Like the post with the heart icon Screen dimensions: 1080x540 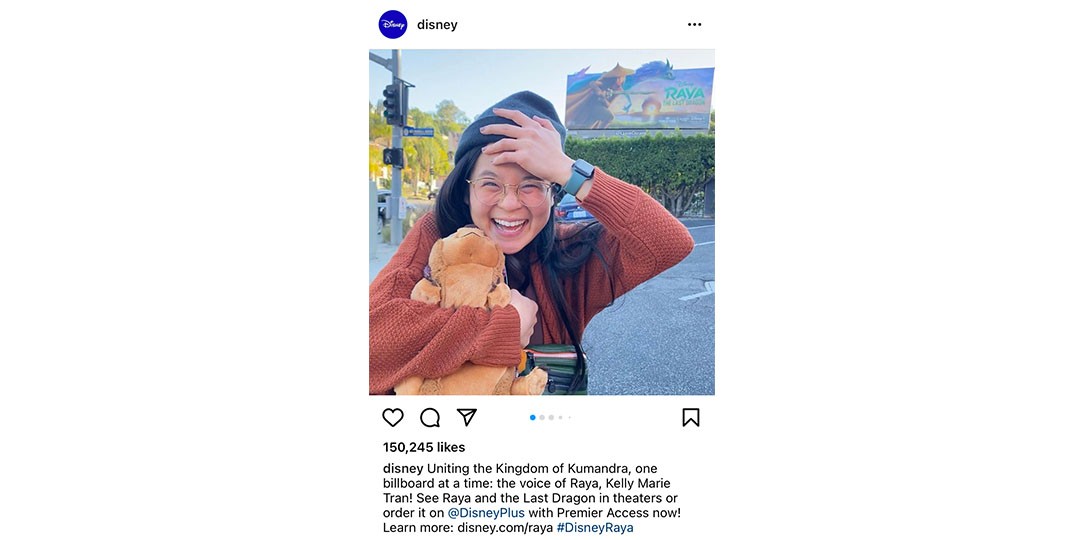[x=393, y=417]
